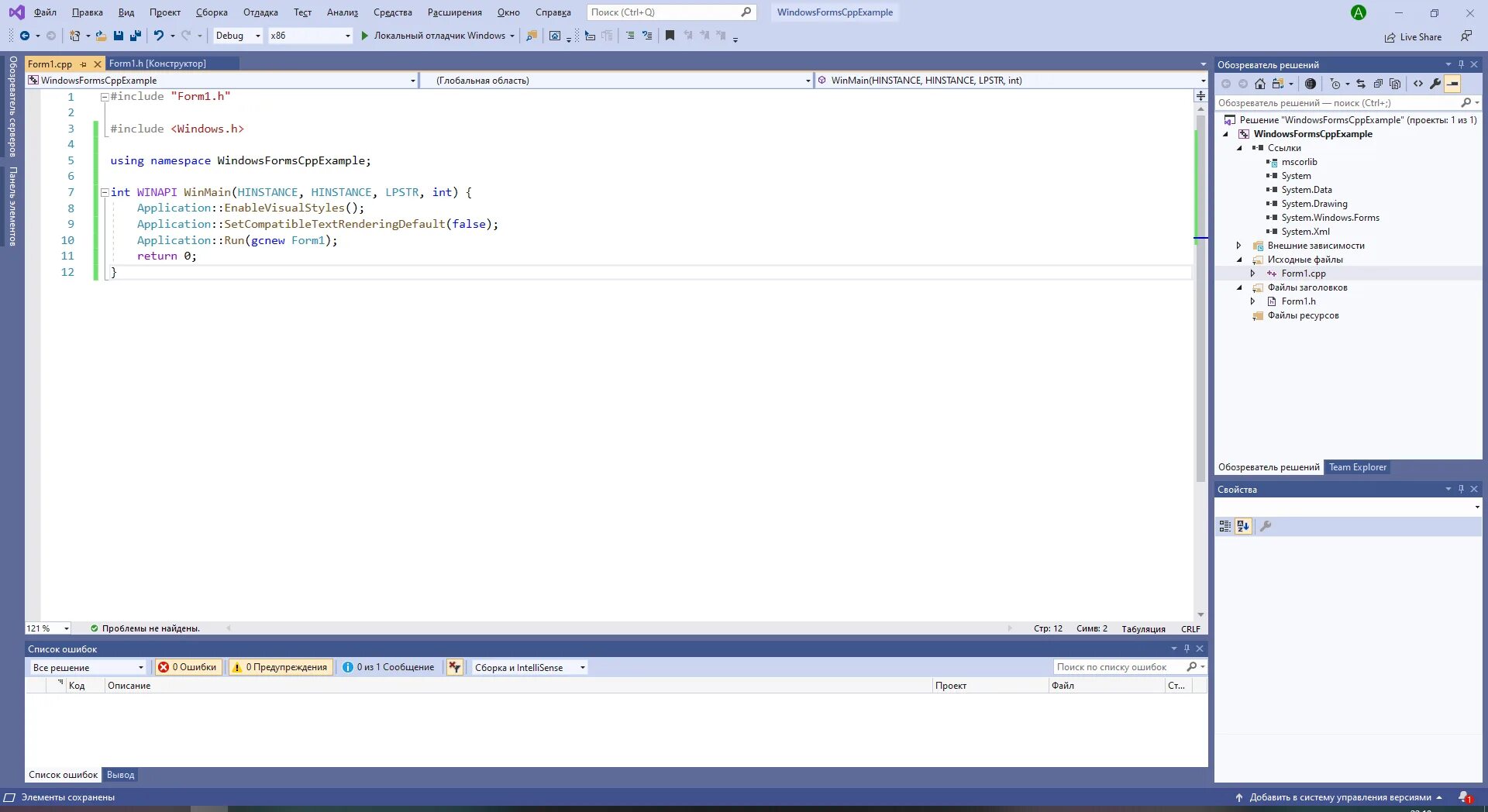The image size is (1488, 812).
Task: Open the 121 % zoom dropdown
Action: click(48, 628)
